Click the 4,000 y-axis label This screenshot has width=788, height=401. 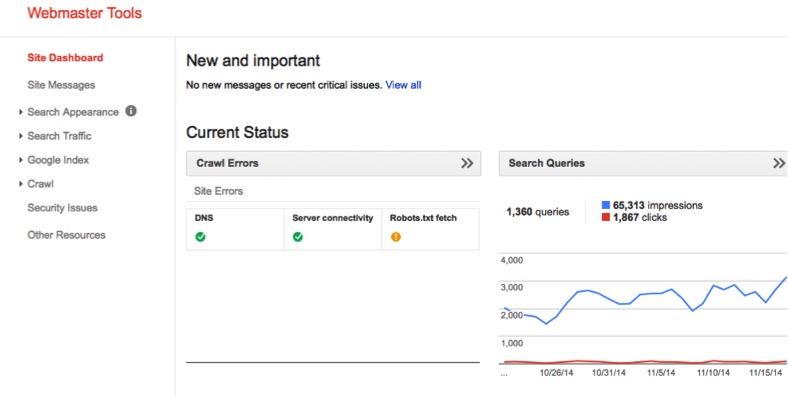pos(512,260)
